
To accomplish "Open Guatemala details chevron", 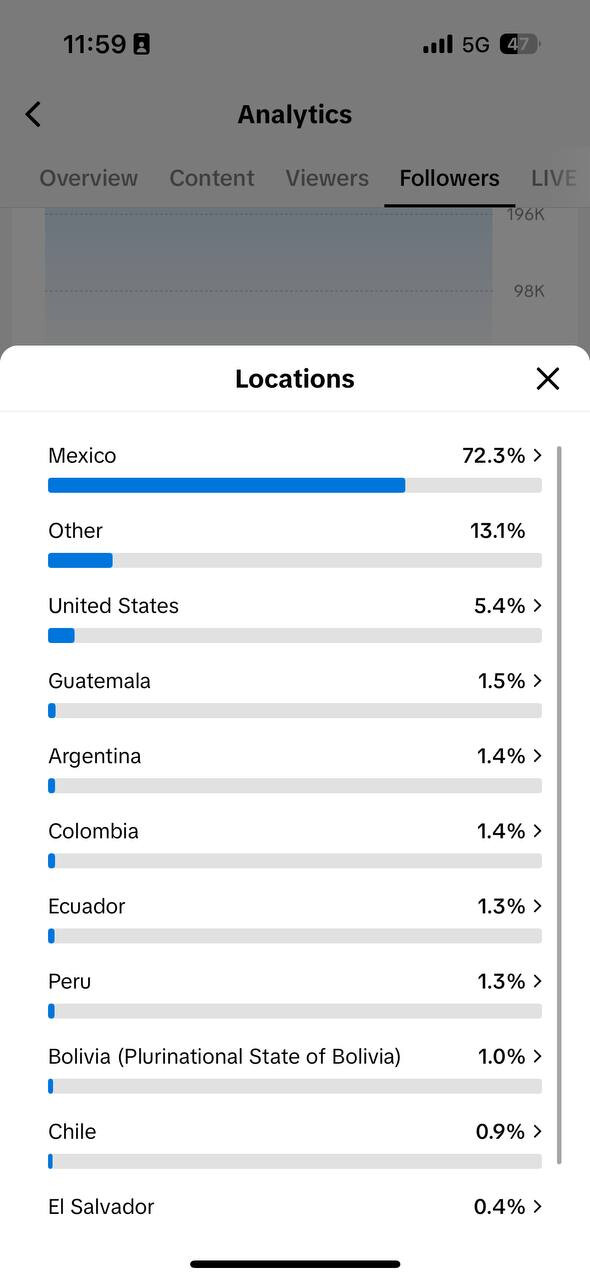I will tap(538, 681).
